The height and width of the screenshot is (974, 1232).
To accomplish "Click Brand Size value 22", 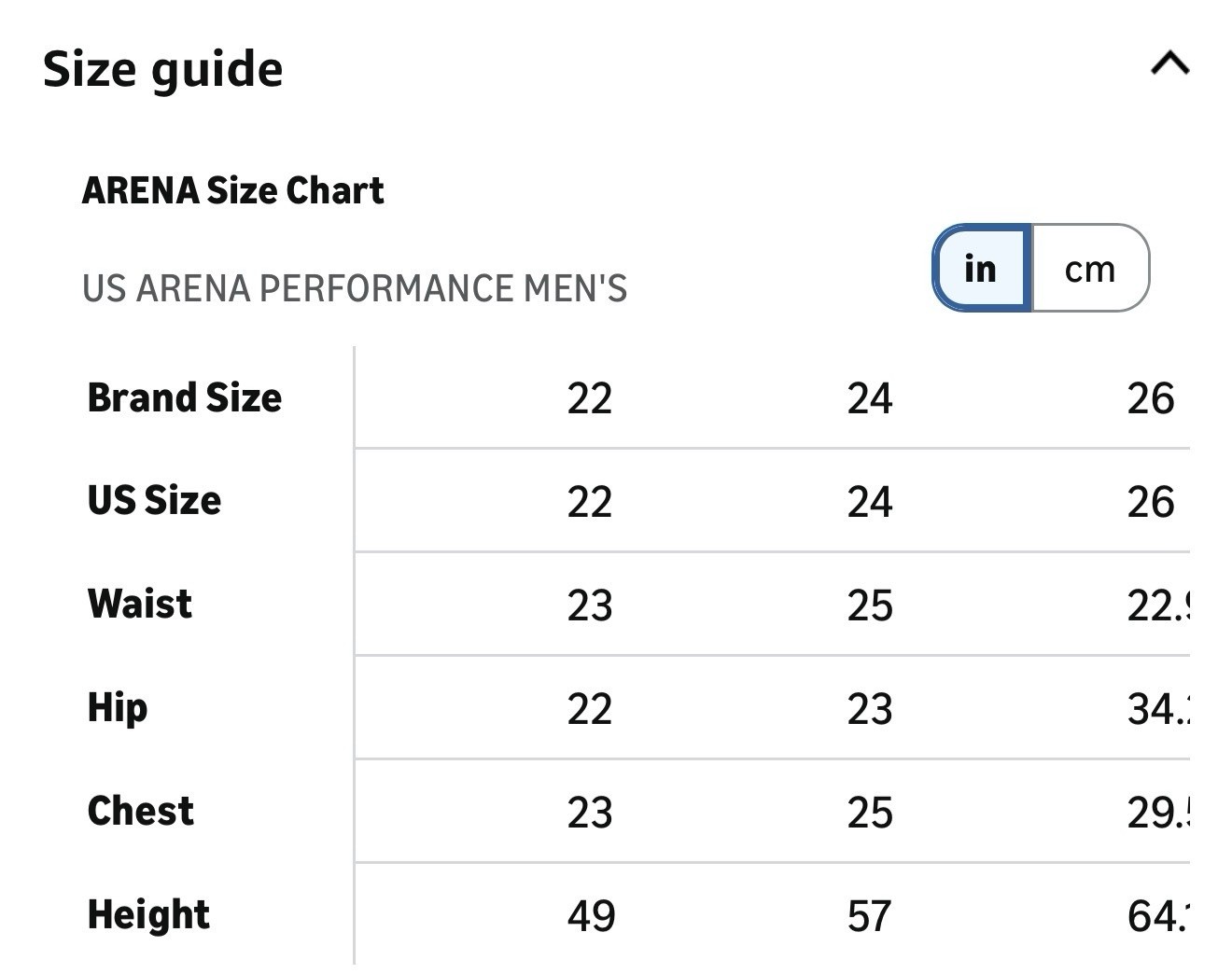I will coord(589,399).
